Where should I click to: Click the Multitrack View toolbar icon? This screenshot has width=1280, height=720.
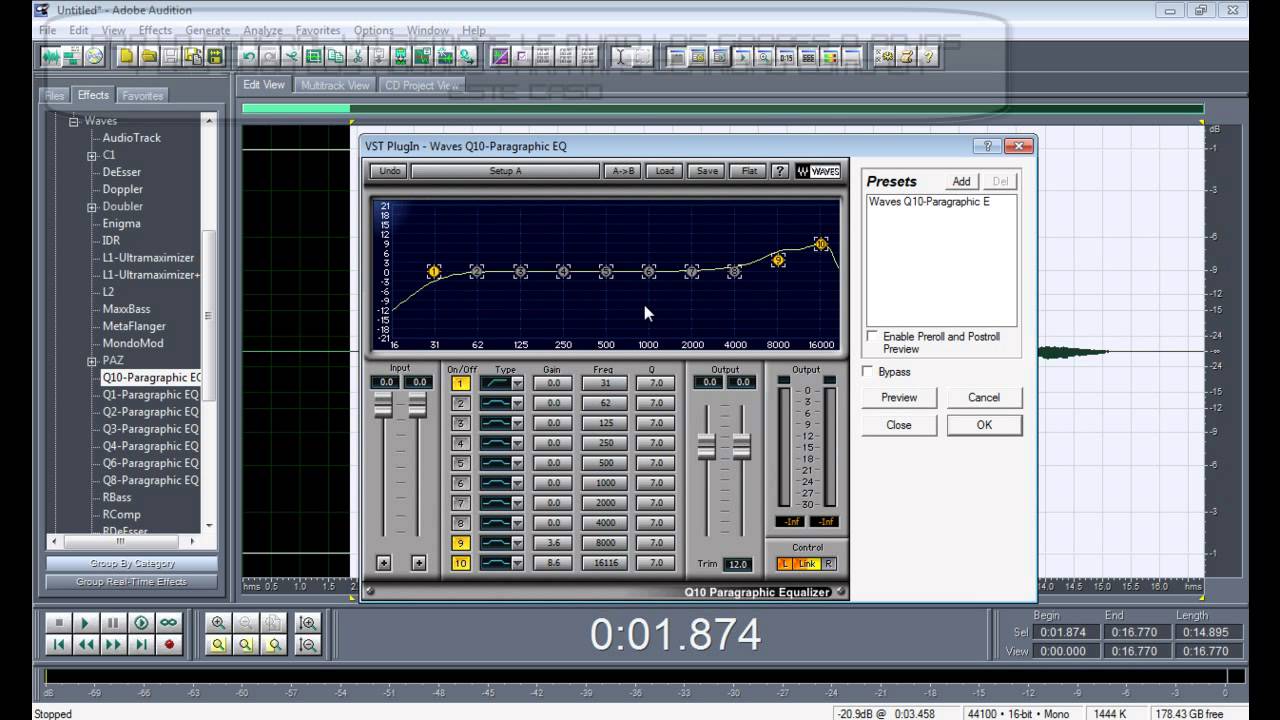click(72, 57)
